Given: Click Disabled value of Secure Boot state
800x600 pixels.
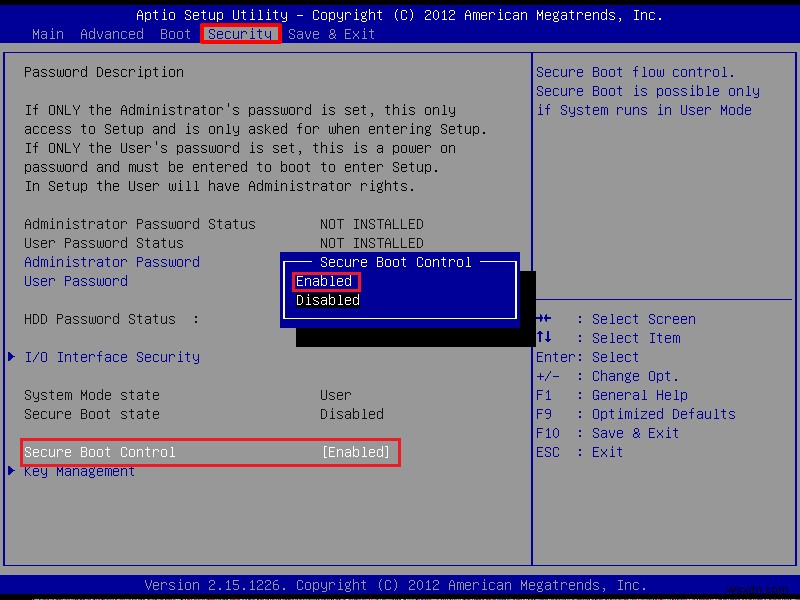Looking at the screenshot, I should [x=352, y=414].
